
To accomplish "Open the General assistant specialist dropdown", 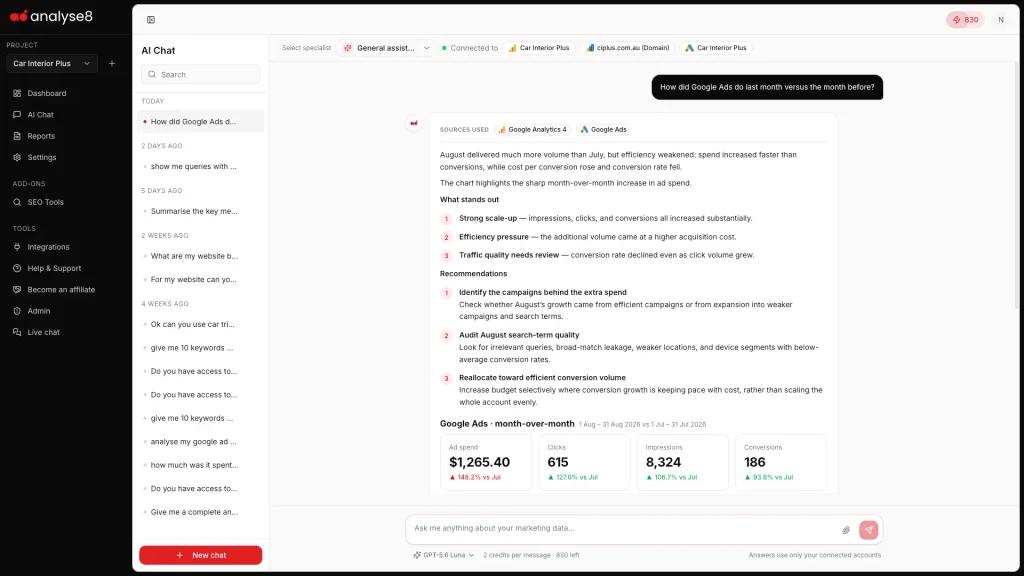I will point(386,48).
